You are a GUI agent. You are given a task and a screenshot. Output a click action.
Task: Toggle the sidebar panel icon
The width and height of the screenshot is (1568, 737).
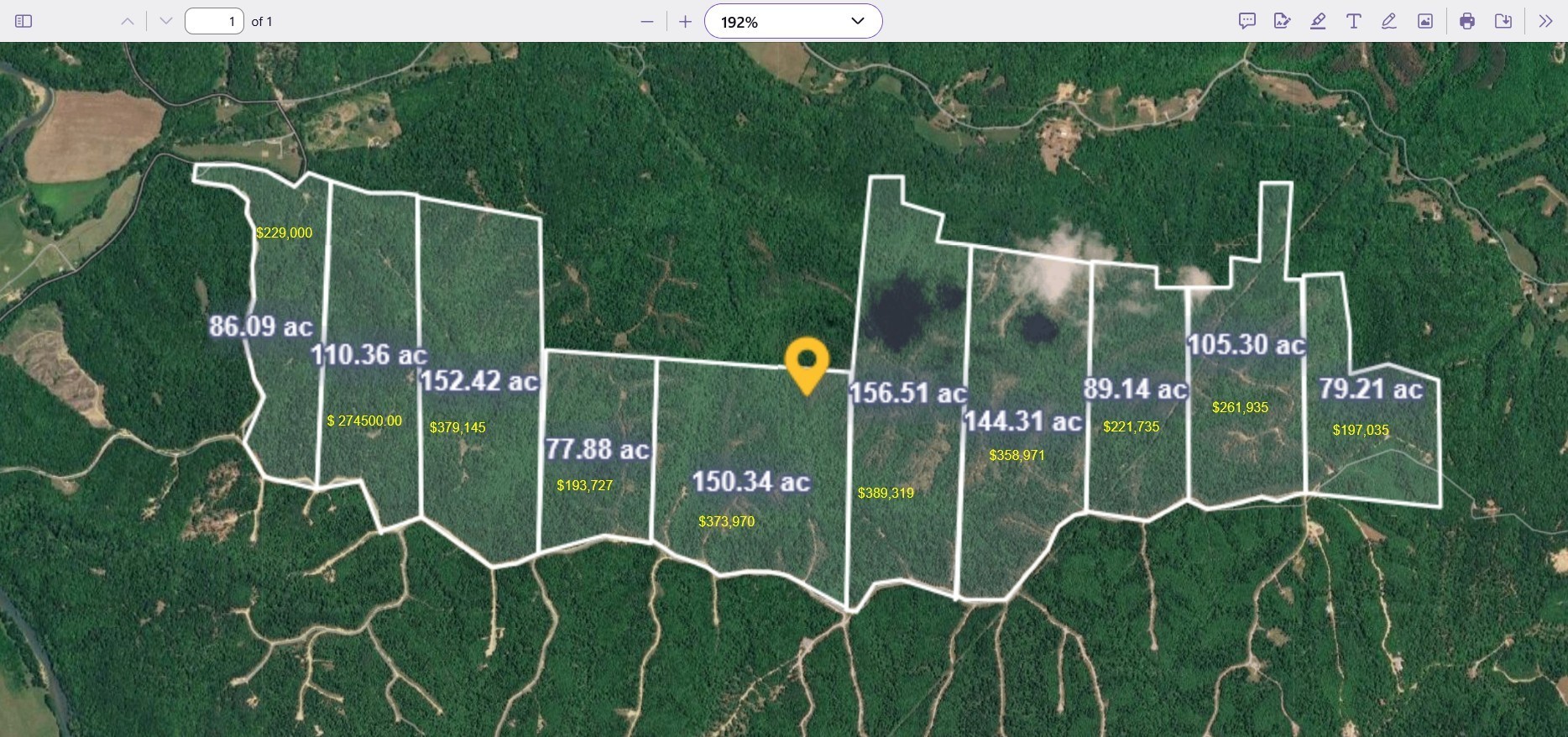tap(24, 21)
